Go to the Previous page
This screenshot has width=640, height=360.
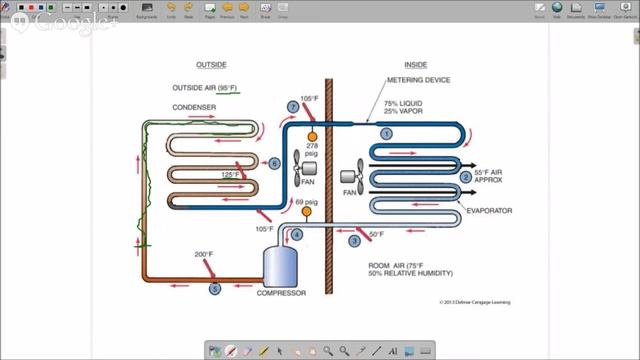(x=227, y=10)
